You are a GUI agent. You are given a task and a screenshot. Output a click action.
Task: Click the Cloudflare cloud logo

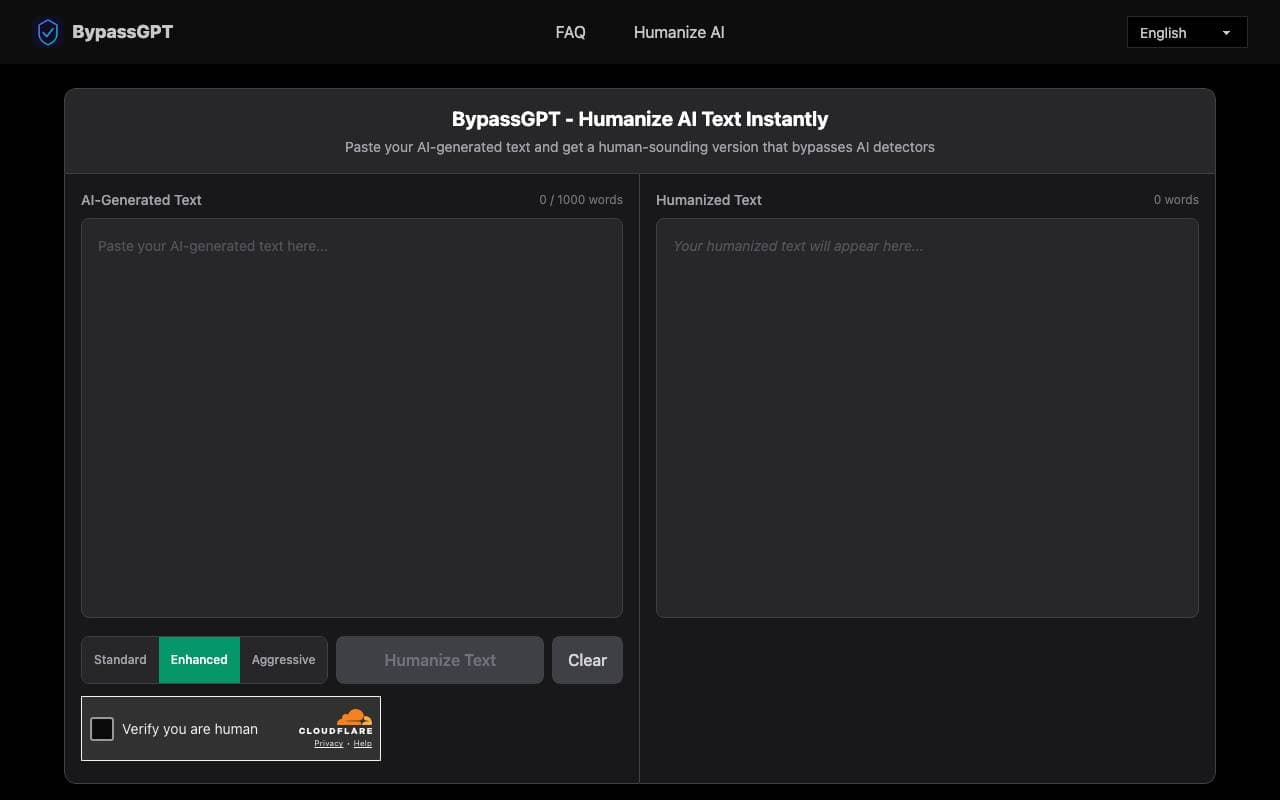pos(354,717)
